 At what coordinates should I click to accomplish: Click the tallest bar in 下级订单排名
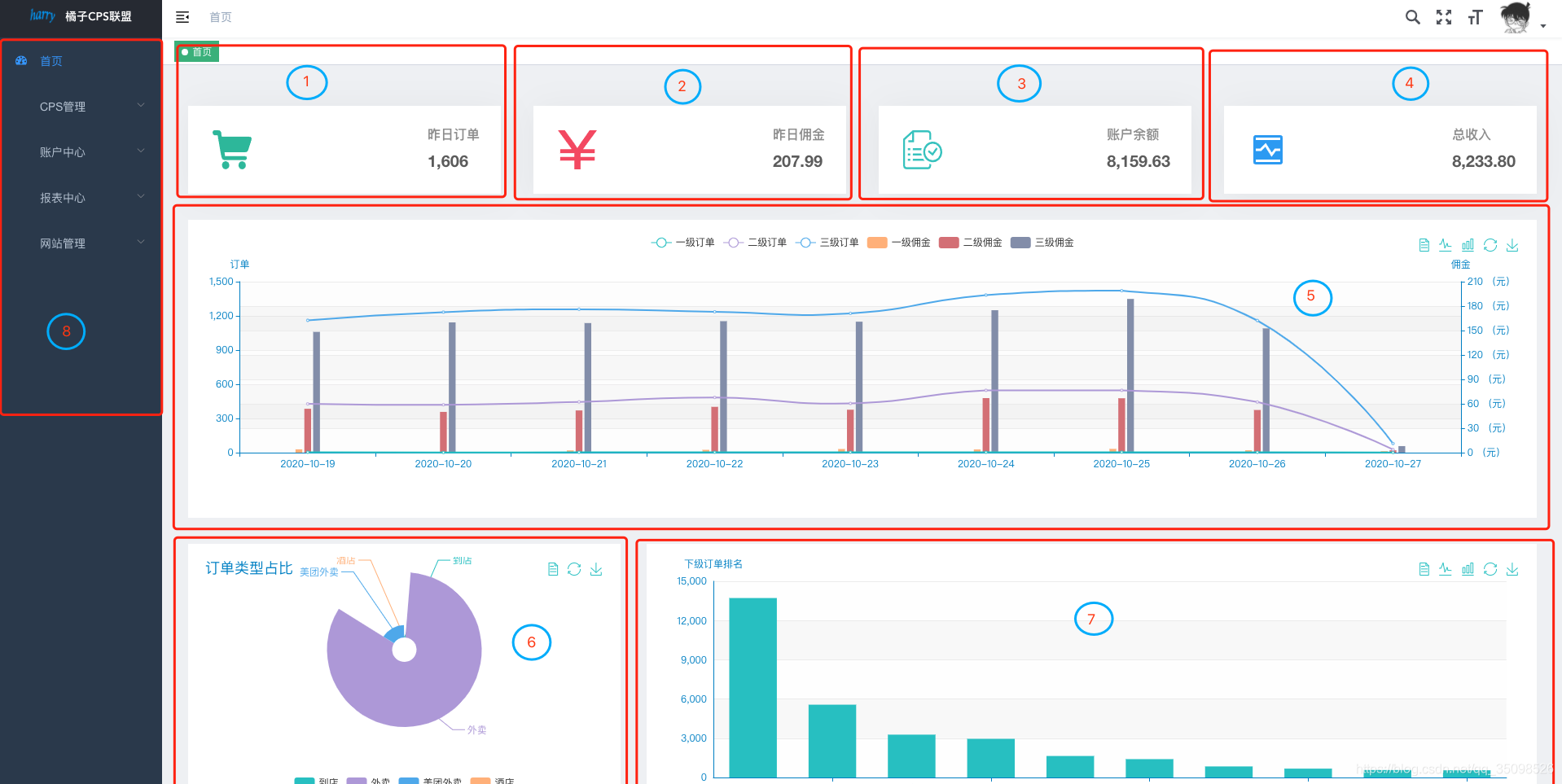click(x=752, y=687)
